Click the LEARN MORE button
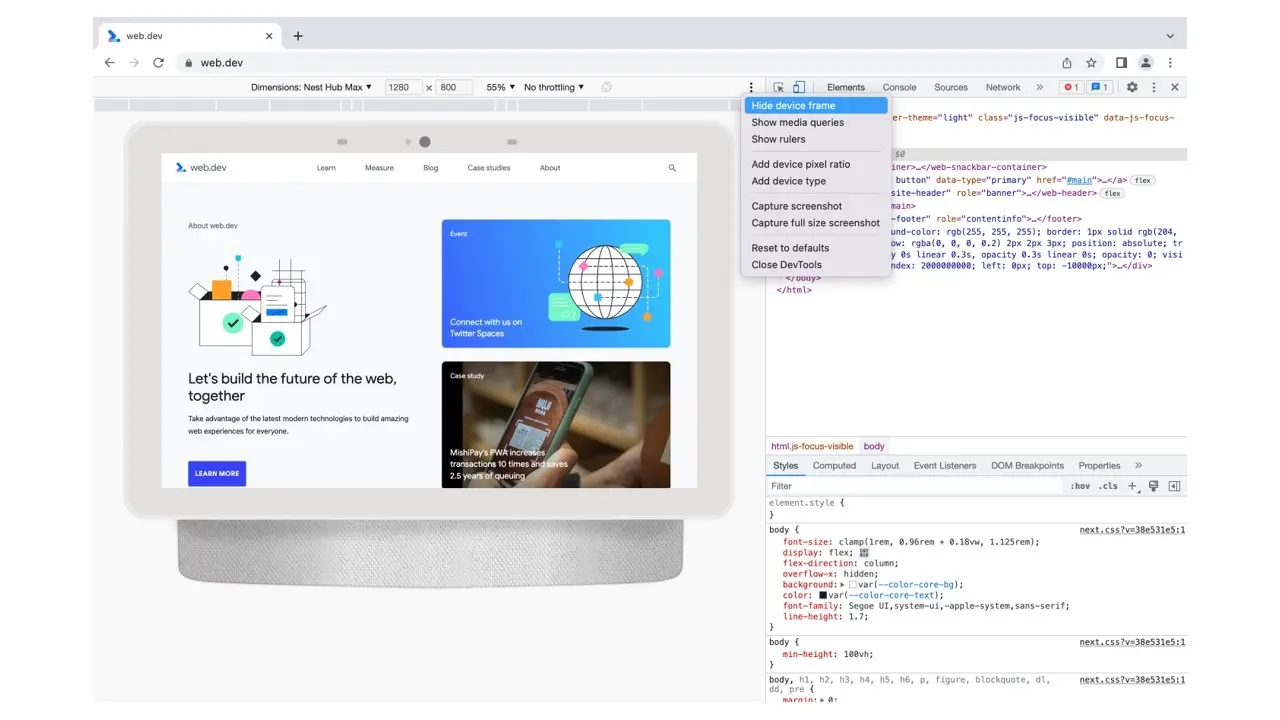Screen dimensions: 1280x720 217,474
